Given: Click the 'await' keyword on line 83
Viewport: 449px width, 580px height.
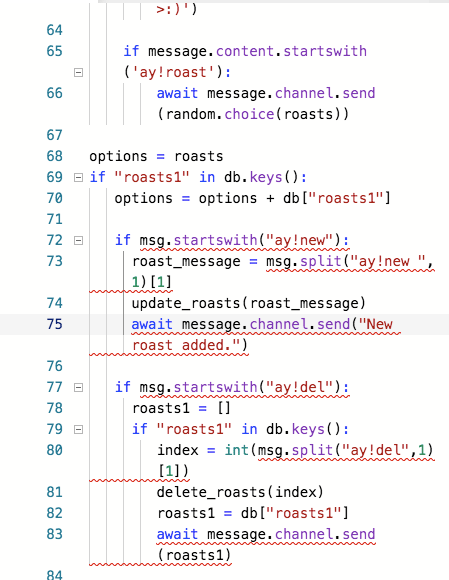Looking at the screenshot, I should 177,535.
